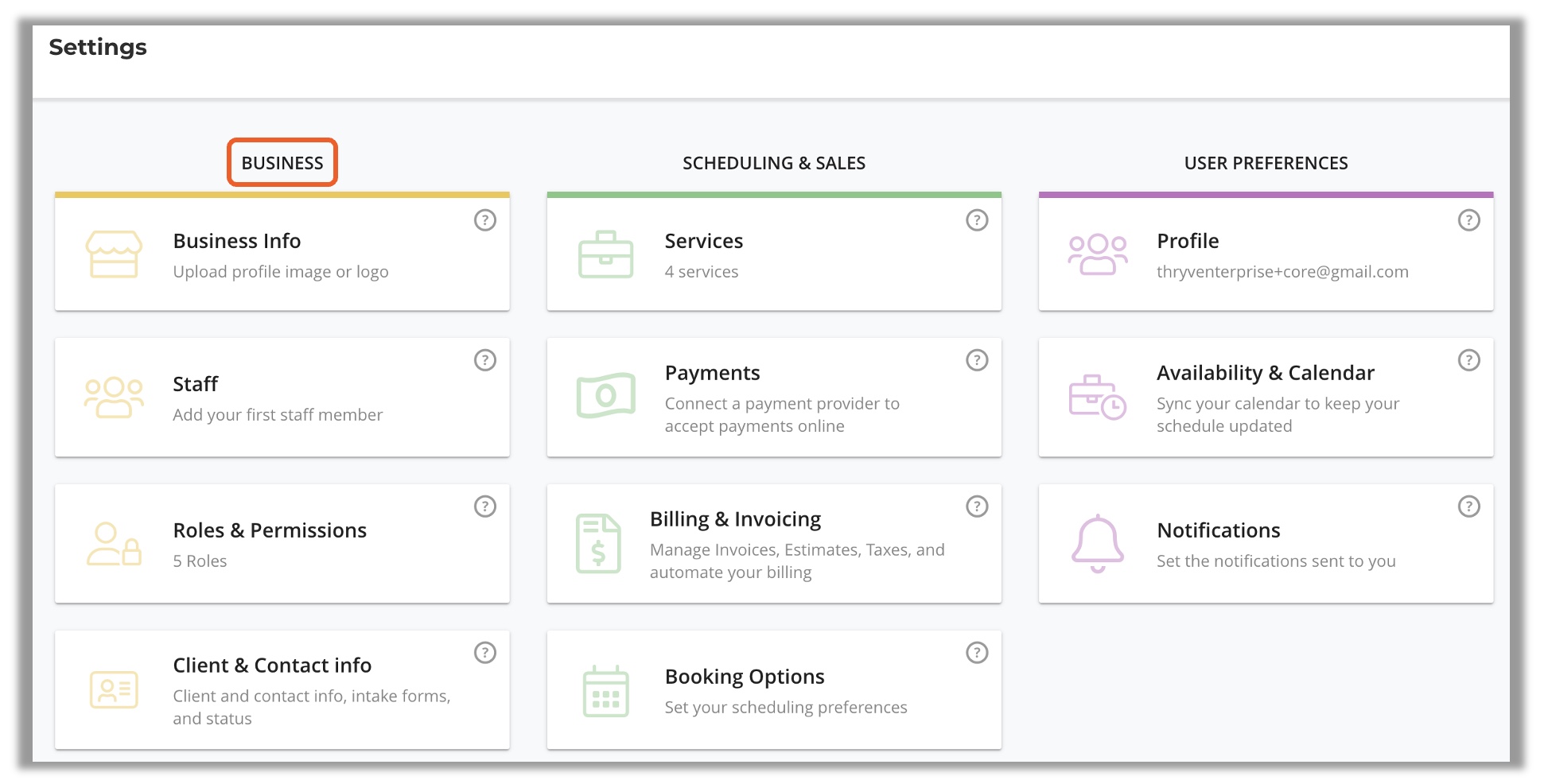Select the highlighted BUSINESS section heading
This screenshot has height=784, width=1548.
282,163
